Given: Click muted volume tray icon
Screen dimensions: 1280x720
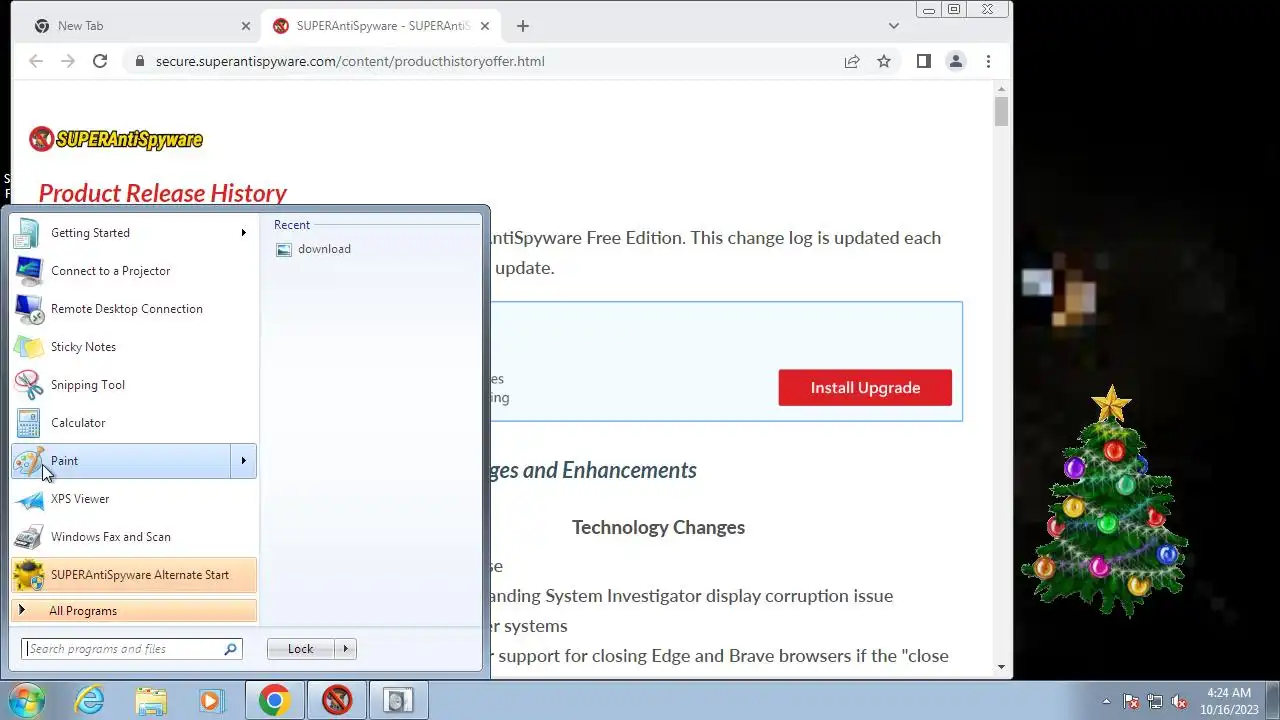Looking at the screenshot, I should point(1179,701).
